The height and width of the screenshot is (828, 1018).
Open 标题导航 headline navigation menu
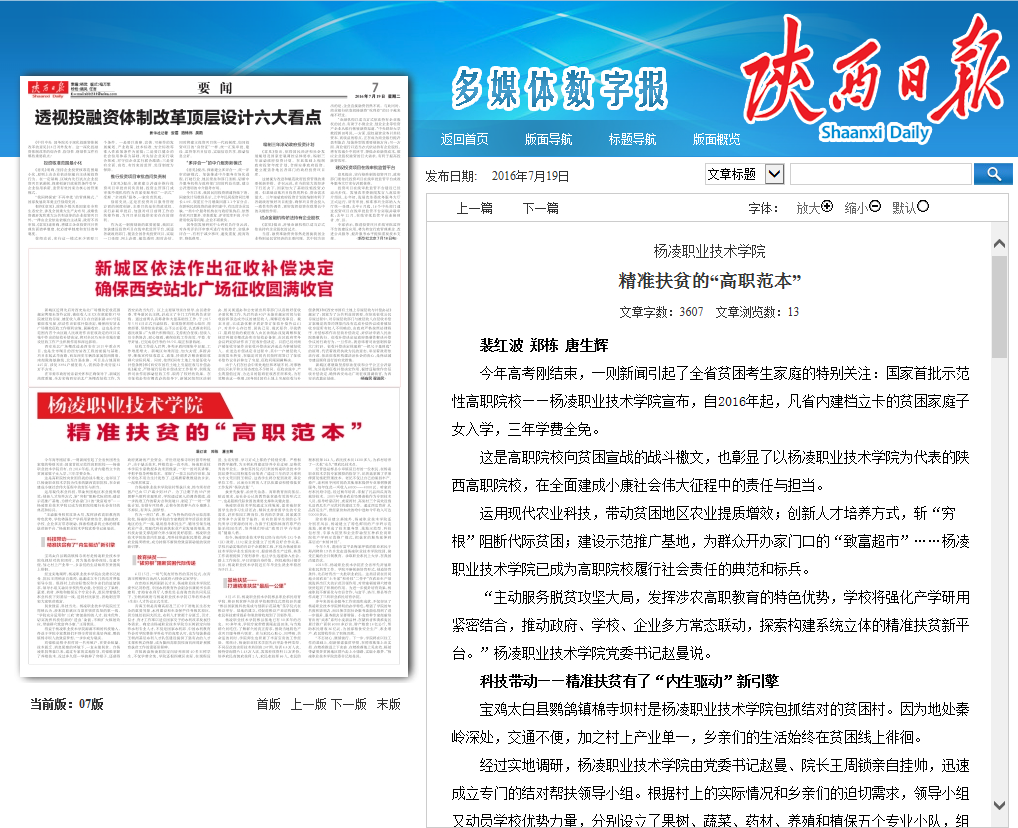point(633,139)
